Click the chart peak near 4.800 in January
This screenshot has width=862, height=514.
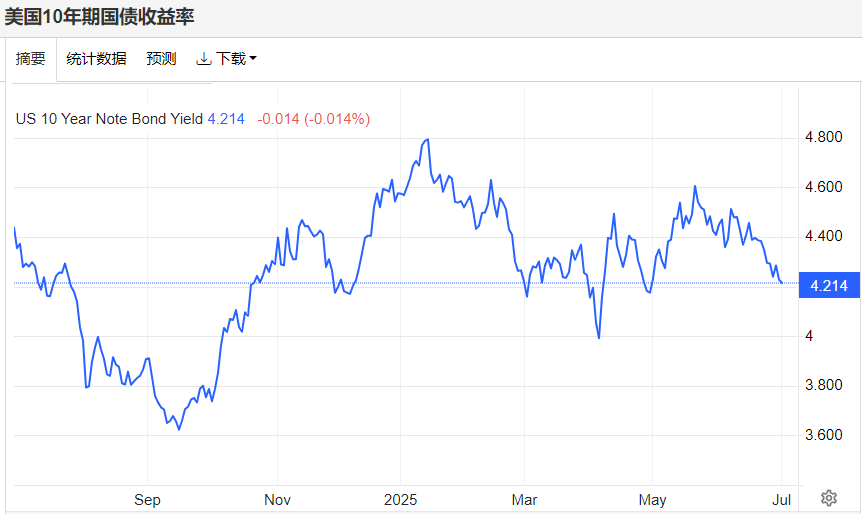(427, 140)
